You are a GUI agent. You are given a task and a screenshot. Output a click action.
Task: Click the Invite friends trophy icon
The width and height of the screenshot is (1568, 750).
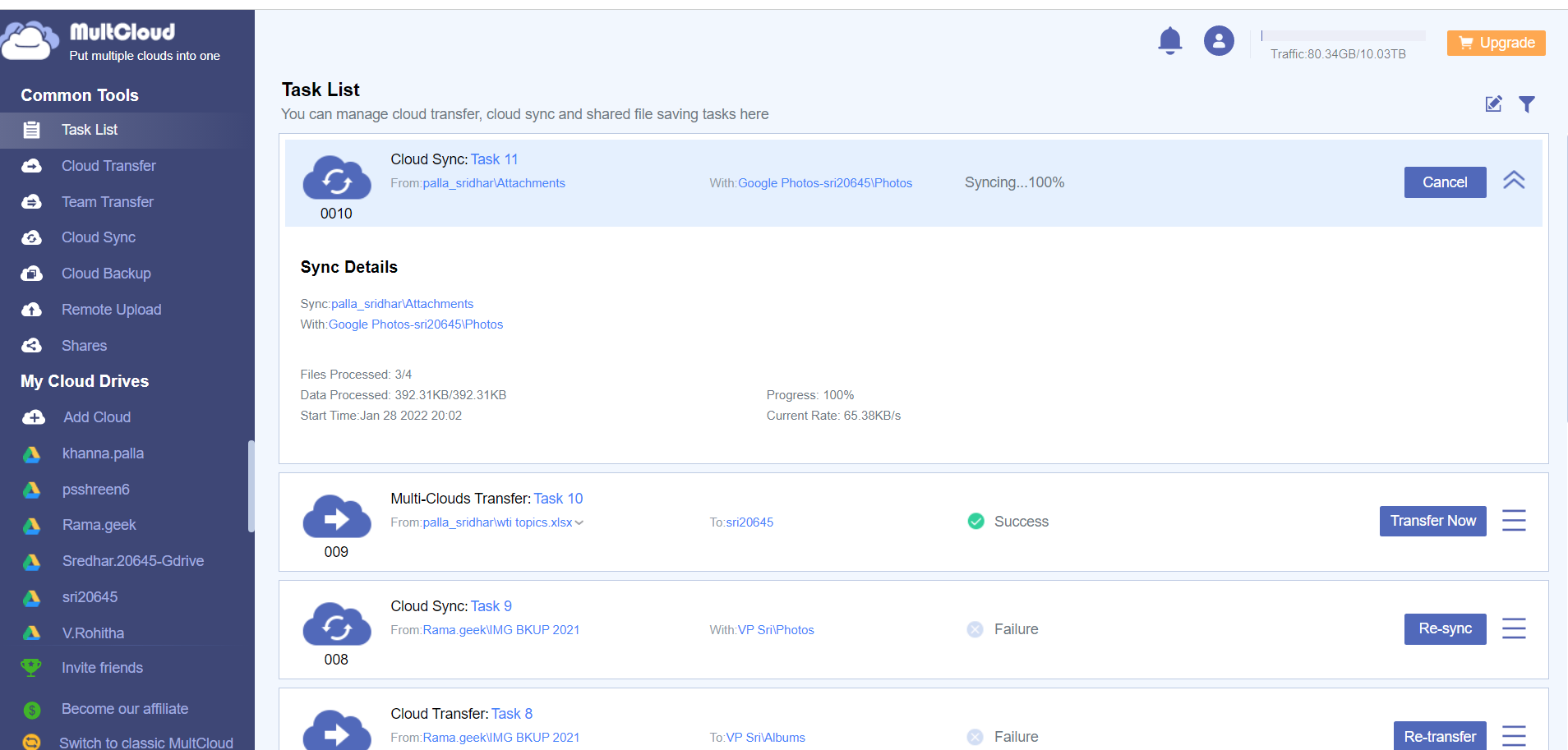click(x=31, y=668)
